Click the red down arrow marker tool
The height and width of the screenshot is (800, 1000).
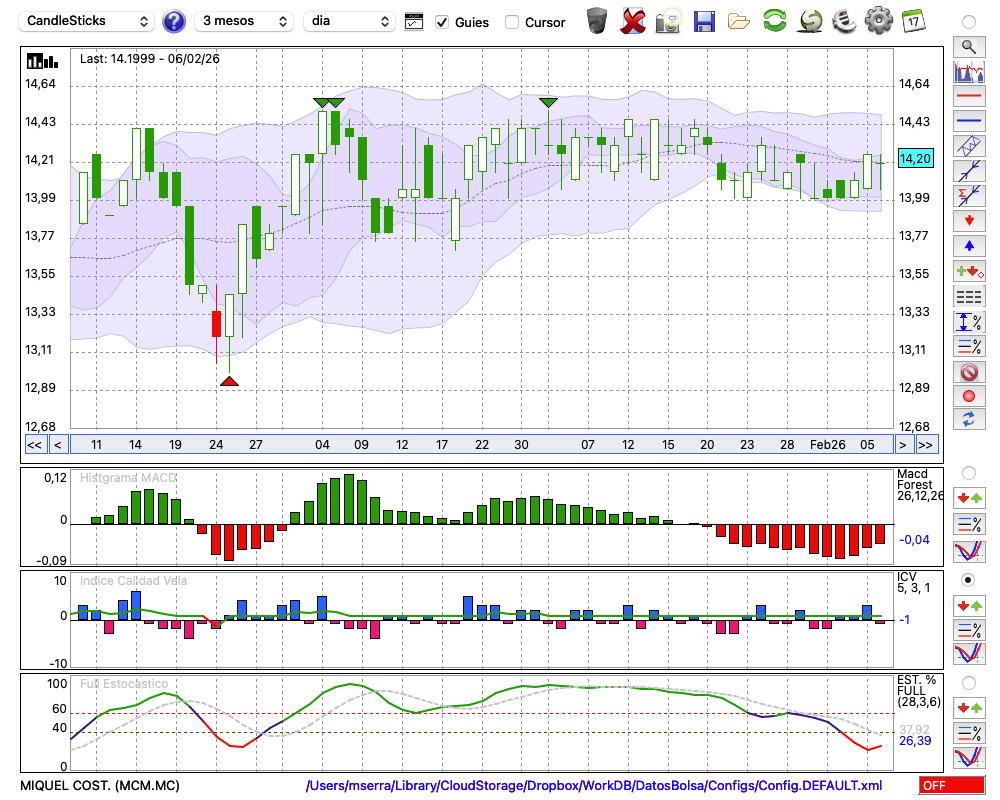coord(969,221)
